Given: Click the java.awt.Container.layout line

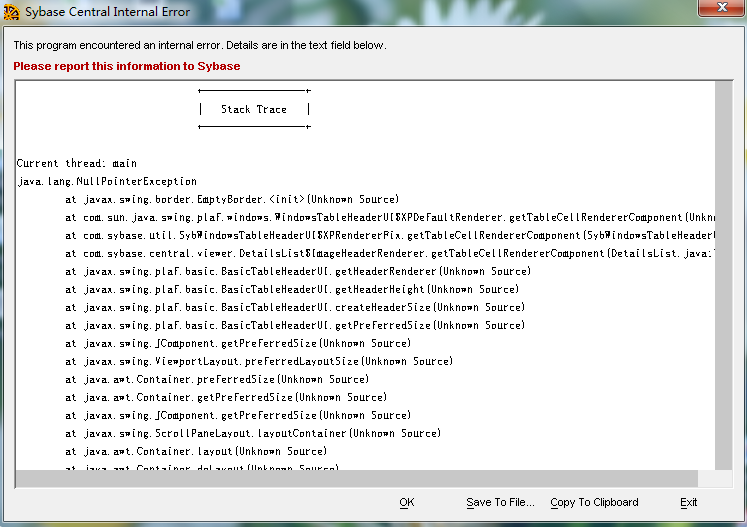Looking at the screenshot, I should 196,452.
